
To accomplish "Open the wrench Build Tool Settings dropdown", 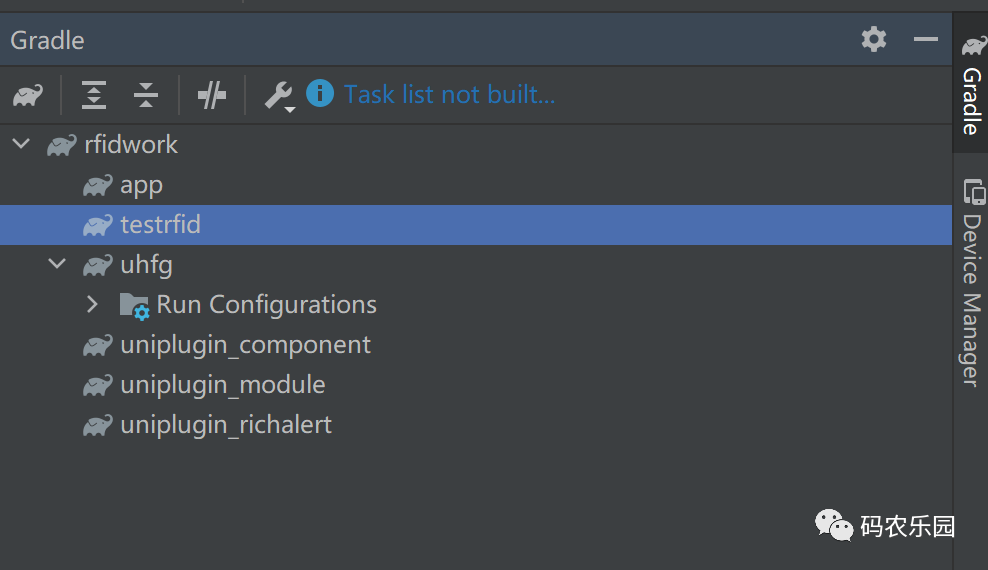I will (x=279, y=96).
